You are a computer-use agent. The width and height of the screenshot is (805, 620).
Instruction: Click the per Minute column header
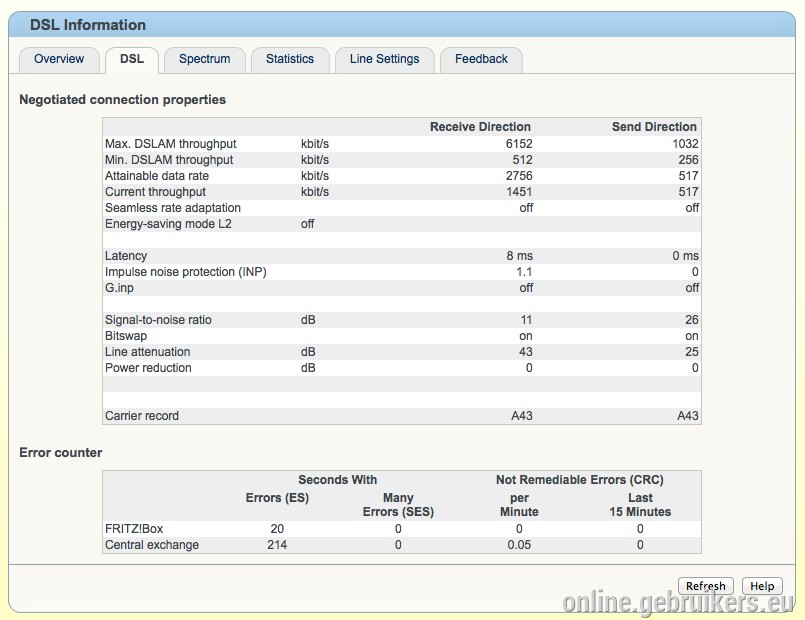(519, 505)
